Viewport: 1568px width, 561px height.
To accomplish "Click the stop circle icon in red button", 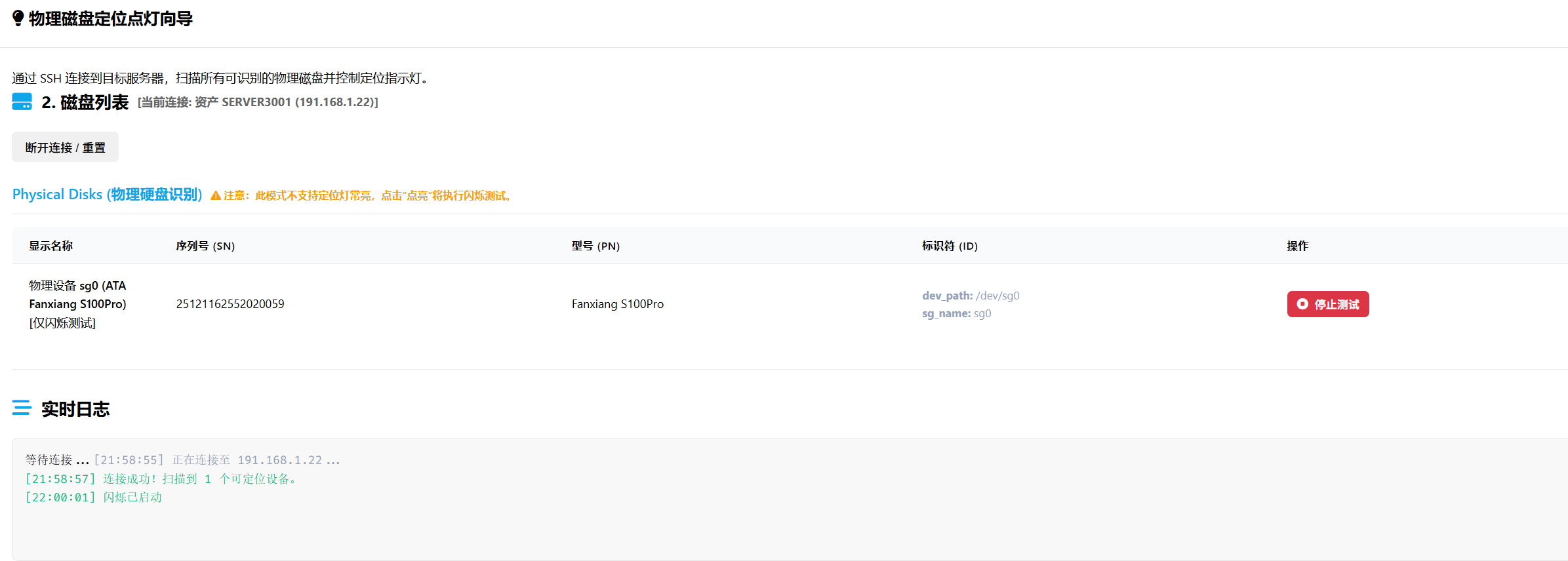I will tap(1302, 304).
